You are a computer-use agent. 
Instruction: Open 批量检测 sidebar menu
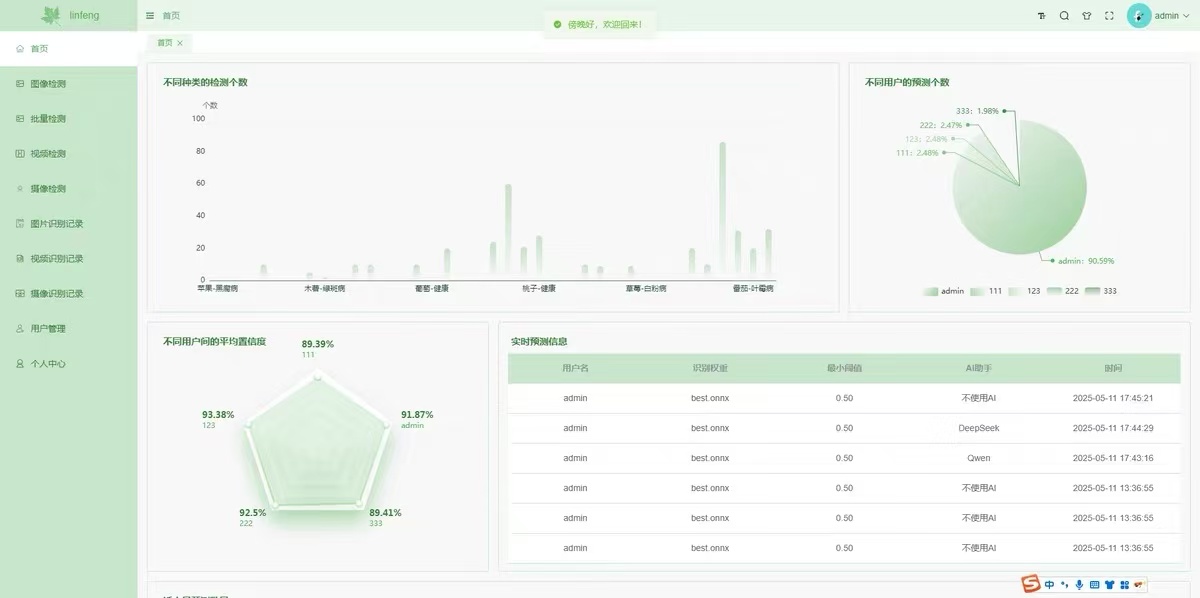[x=68, y=119]
